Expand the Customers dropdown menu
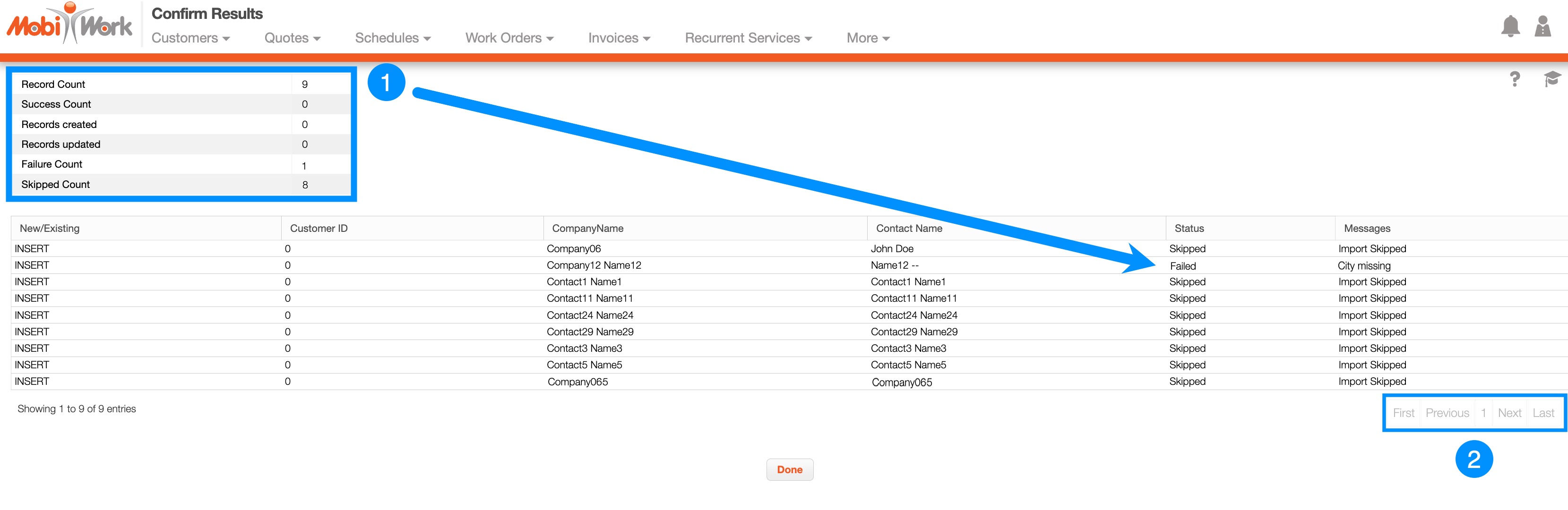 [x=190, y=38]
